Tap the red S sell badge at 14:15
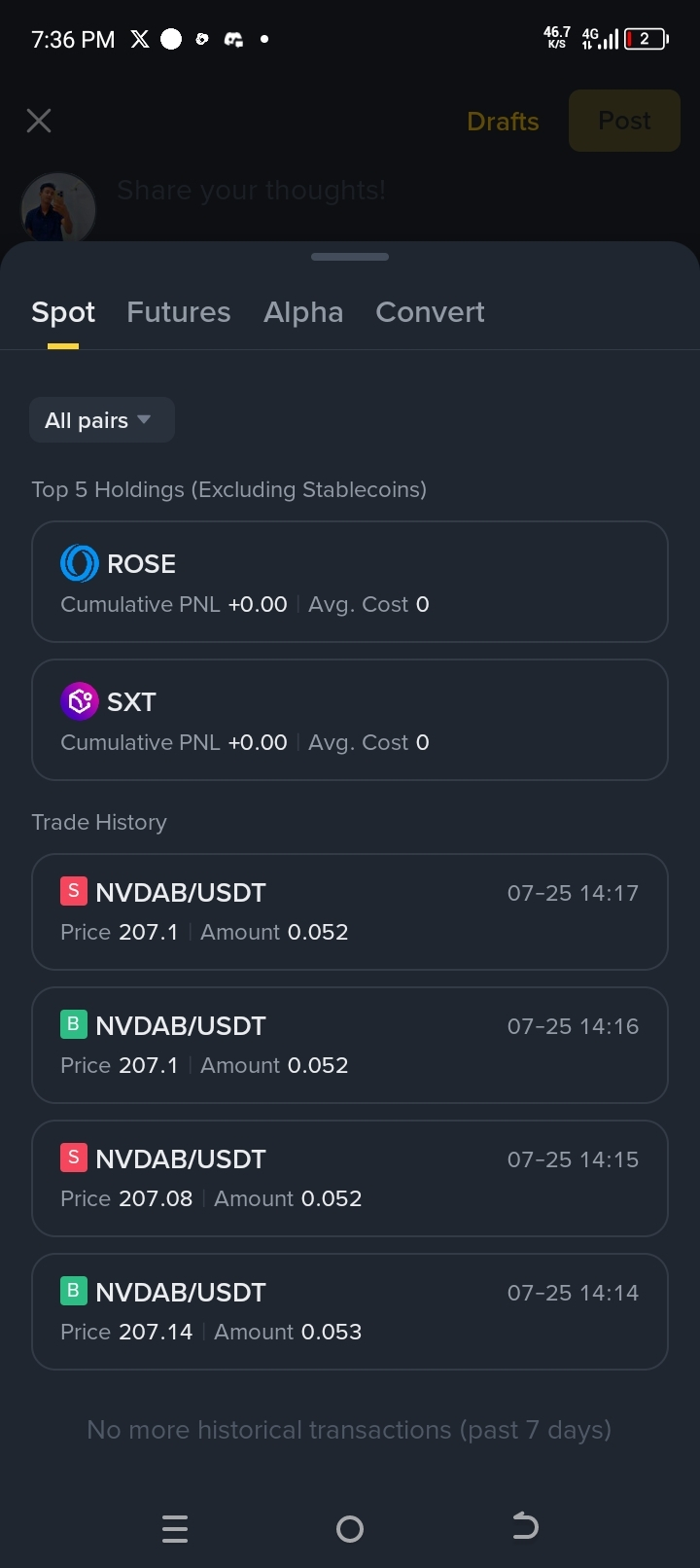This screenshot has height=1568, width=700. [x=73, y=1158]
